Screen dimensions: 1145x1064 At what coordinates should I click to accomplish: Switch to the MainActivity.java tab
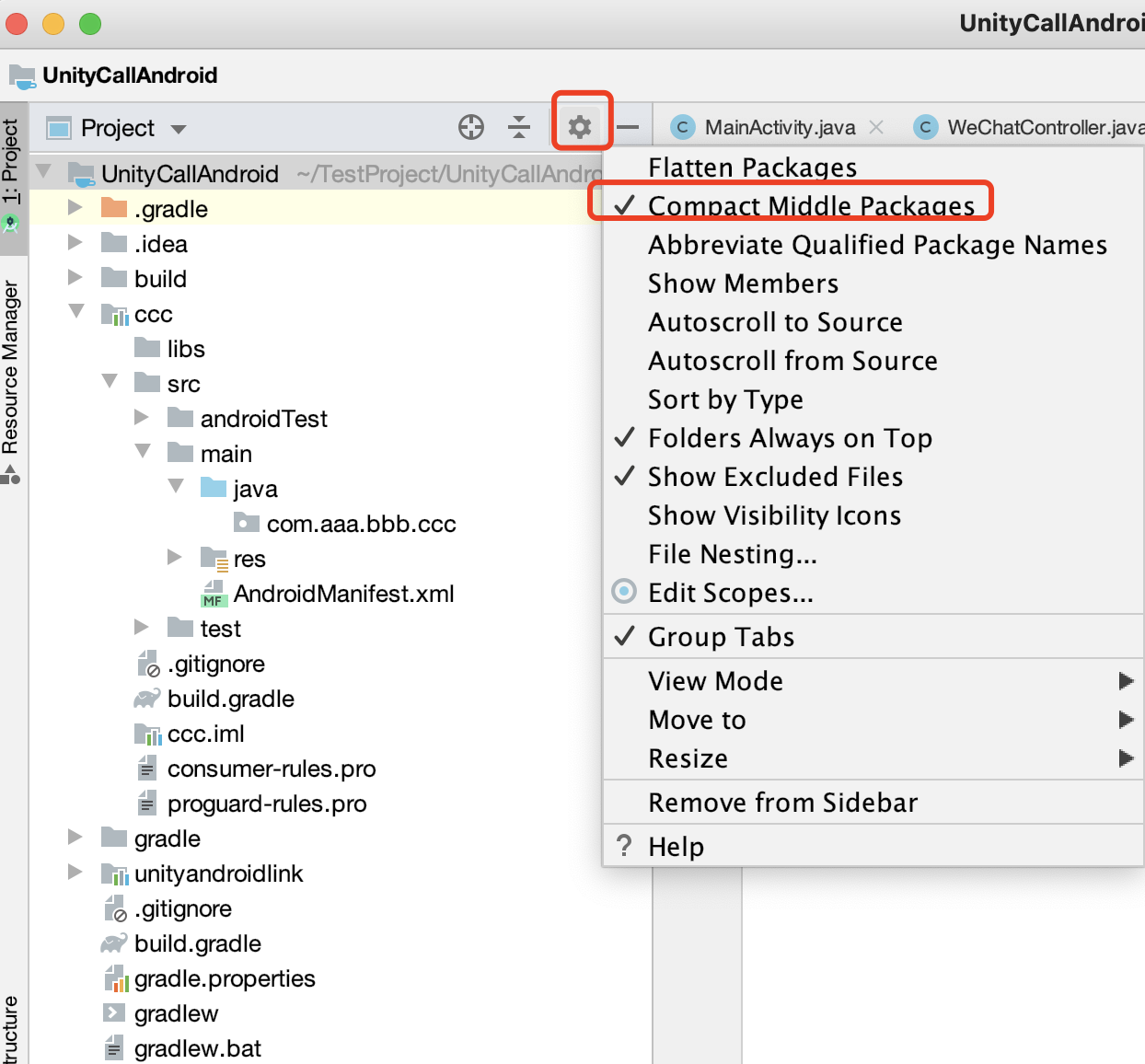[x=779, y=127]
